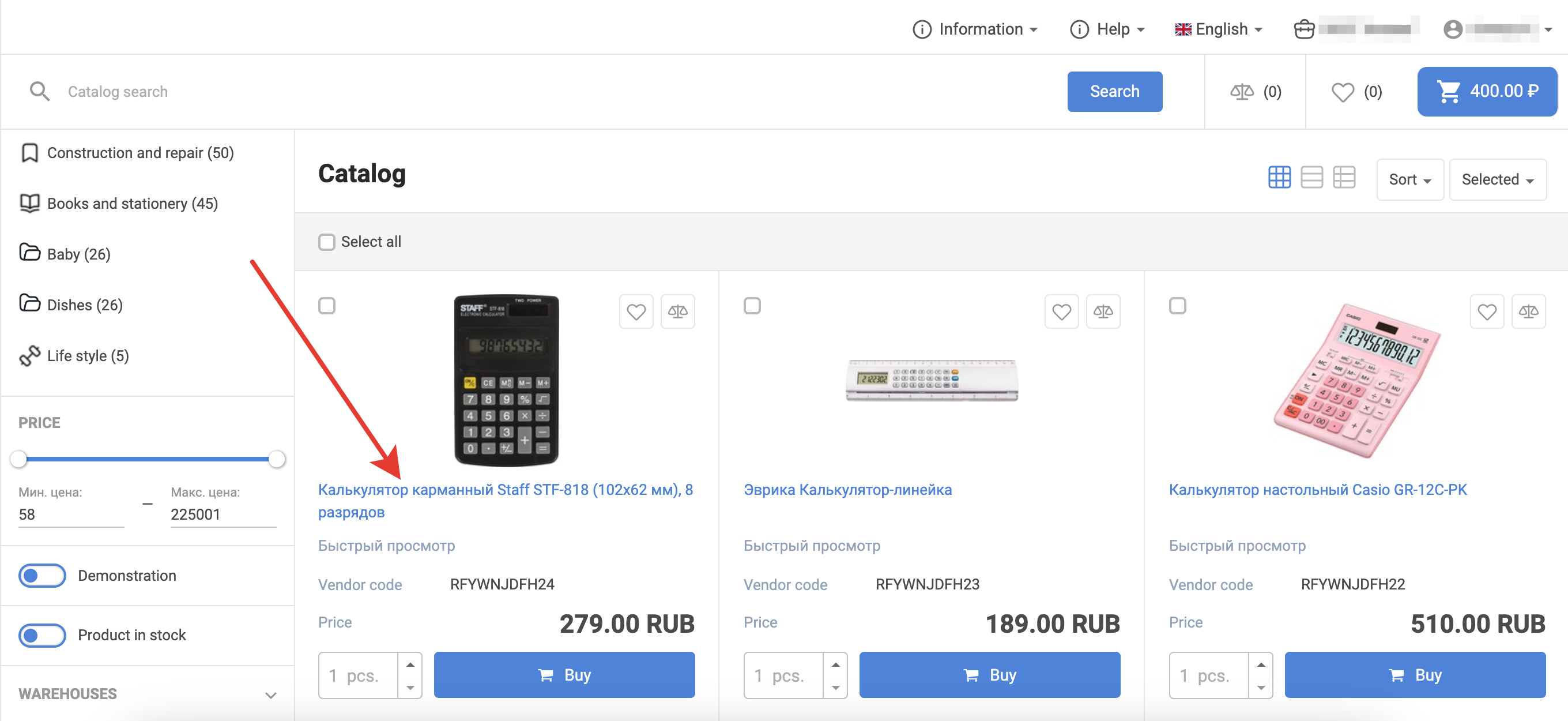Add Casio GR-12C-PK to comparison
The image size is (1568, 721).
1528,312
